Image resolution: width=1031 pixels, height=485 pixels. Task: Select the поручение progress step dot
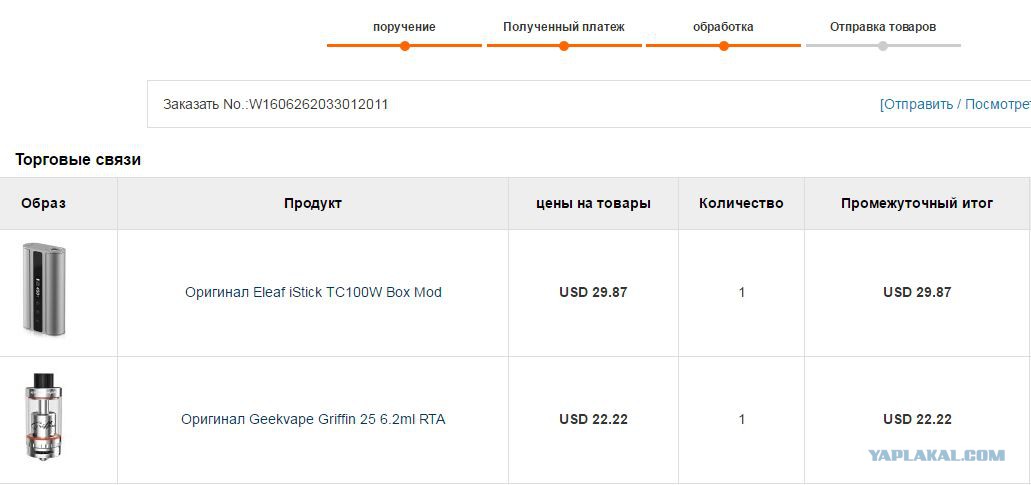pos(404,46)
